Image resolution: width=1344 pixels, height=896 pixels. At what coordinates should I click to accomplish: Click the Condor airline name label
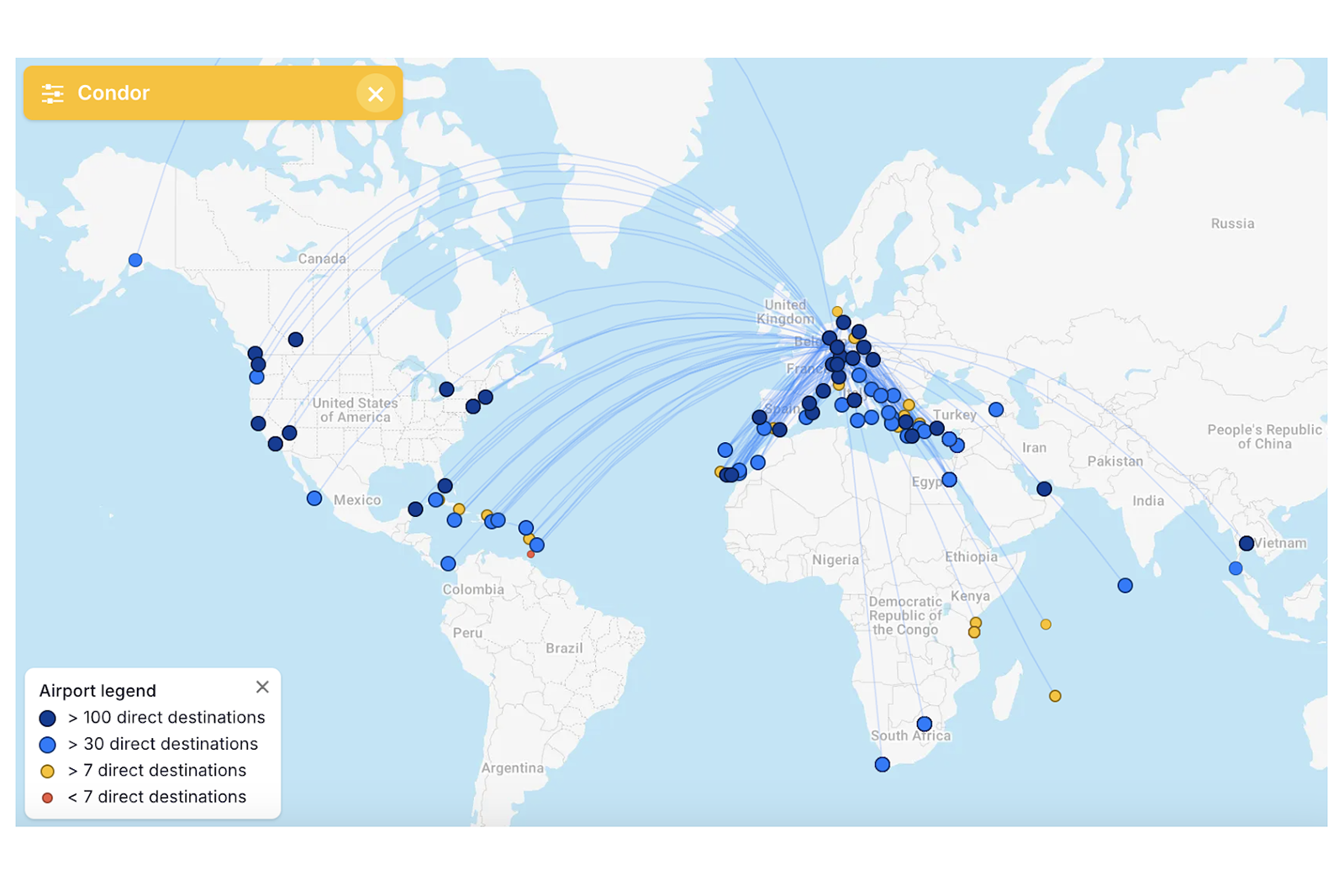(113, 93)
